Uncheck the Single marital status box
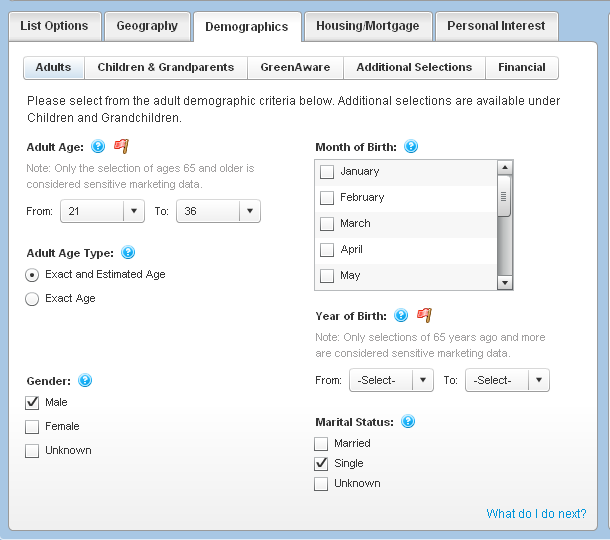This screenshot has width=610, height=540. (321, 464)
